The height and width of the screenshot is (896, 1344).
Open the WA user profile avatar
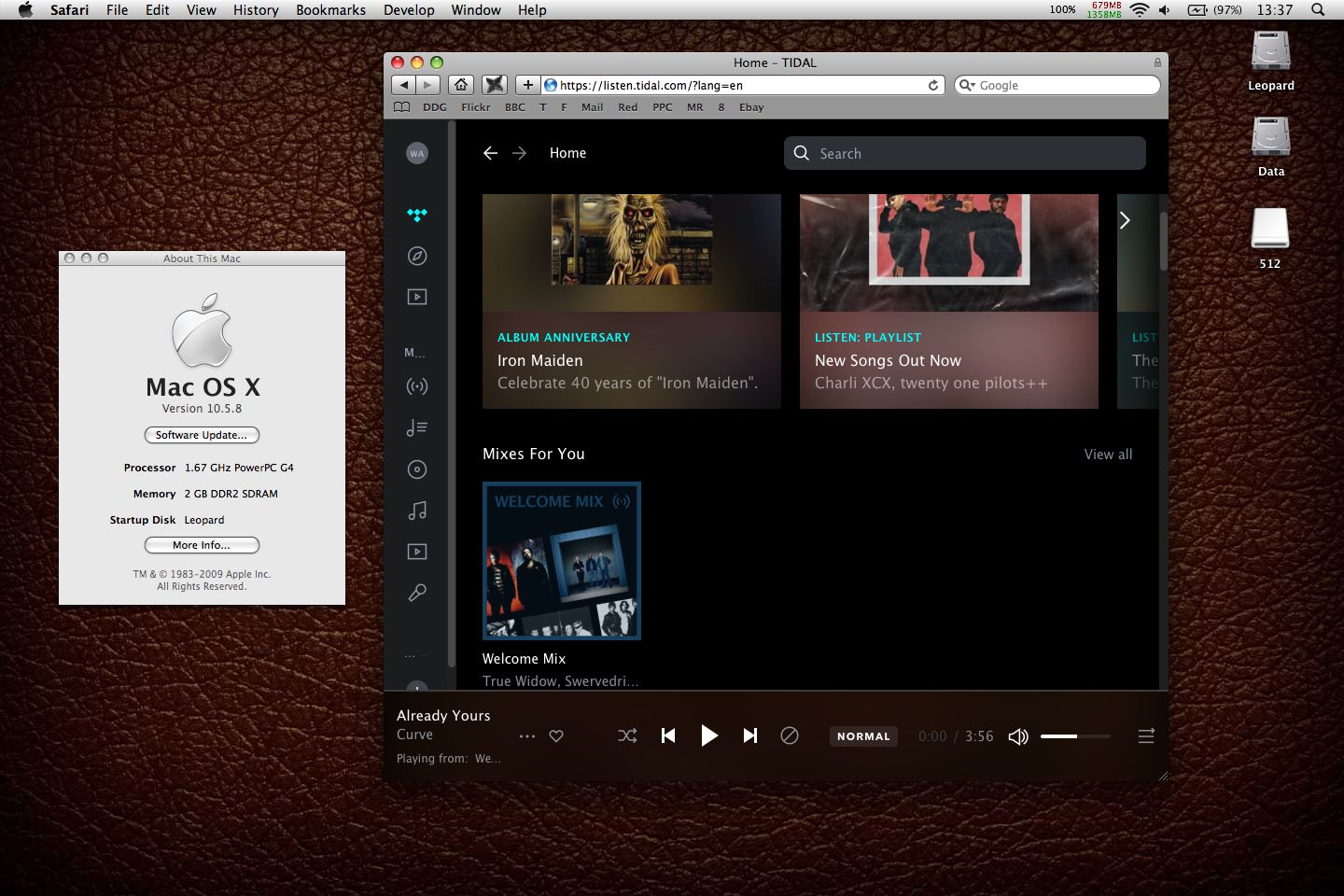pyautogui.click(x=417, y=153)
